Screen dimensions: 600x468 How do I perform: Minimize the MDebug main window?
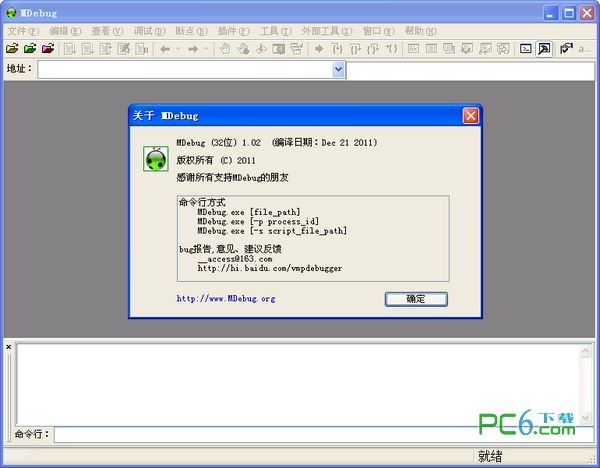(551, 13)
